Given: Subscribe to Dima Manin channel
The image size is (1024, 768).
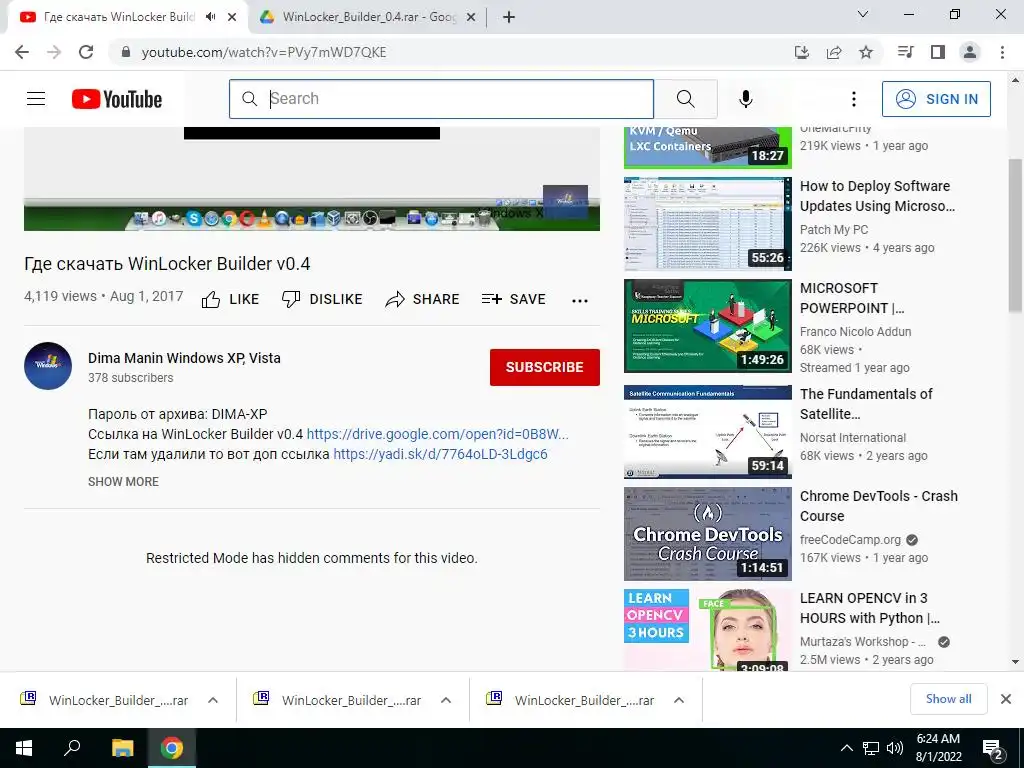Looking at the screenshot, I should 545,367.
